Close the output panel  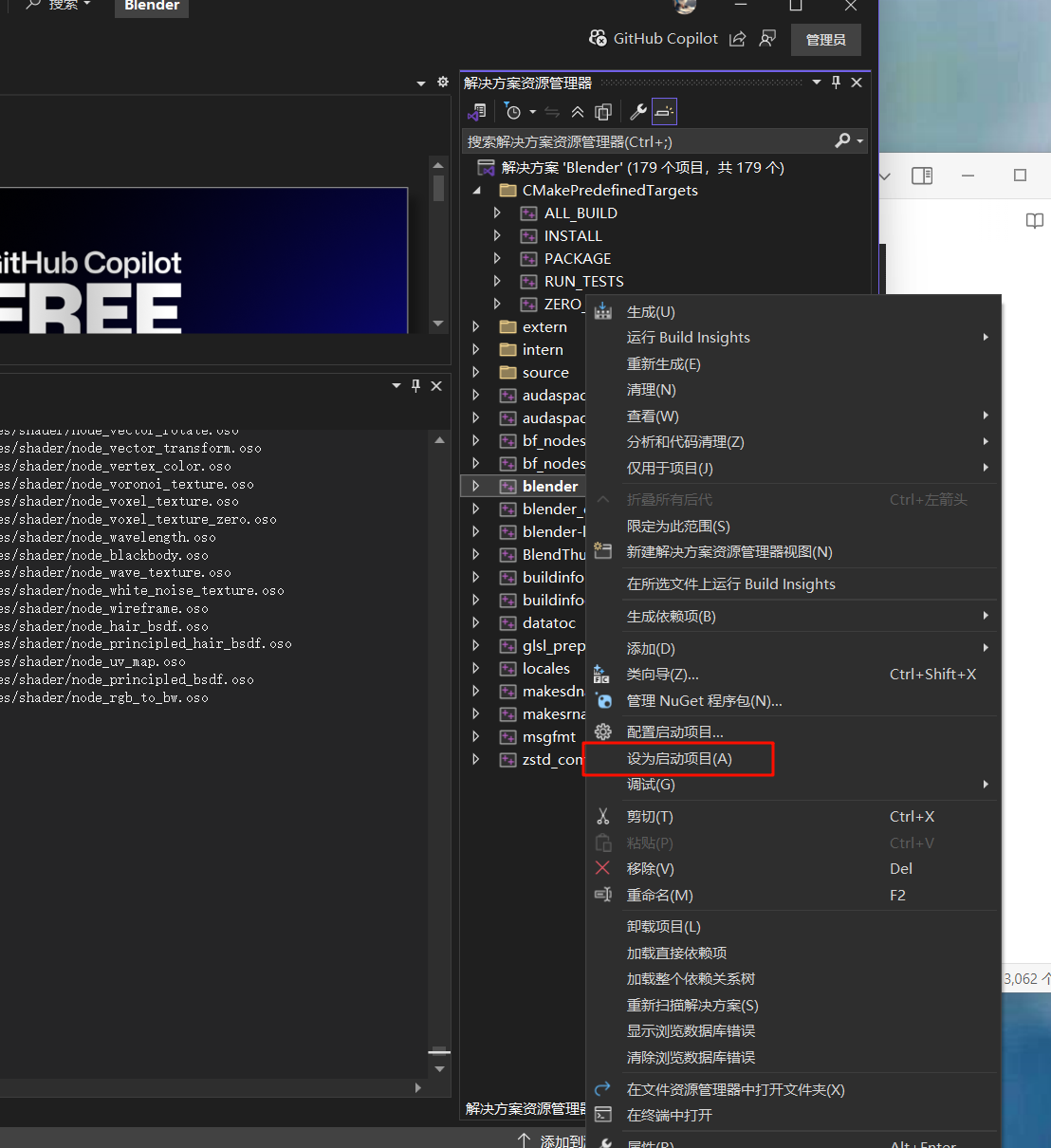436,386
